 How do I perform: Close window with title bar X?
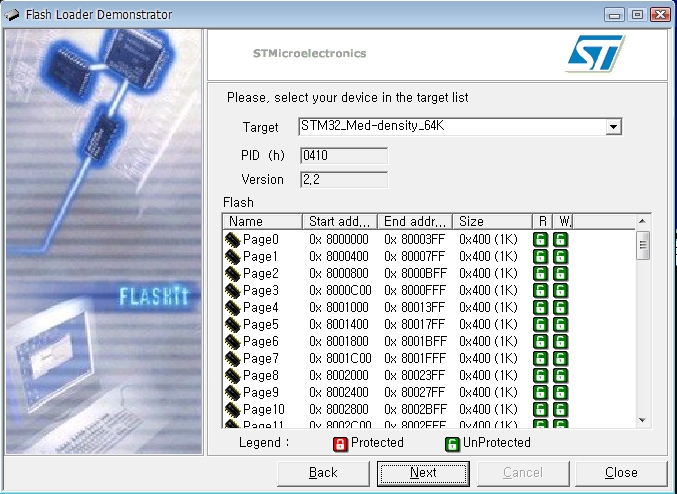click(660, 15)
